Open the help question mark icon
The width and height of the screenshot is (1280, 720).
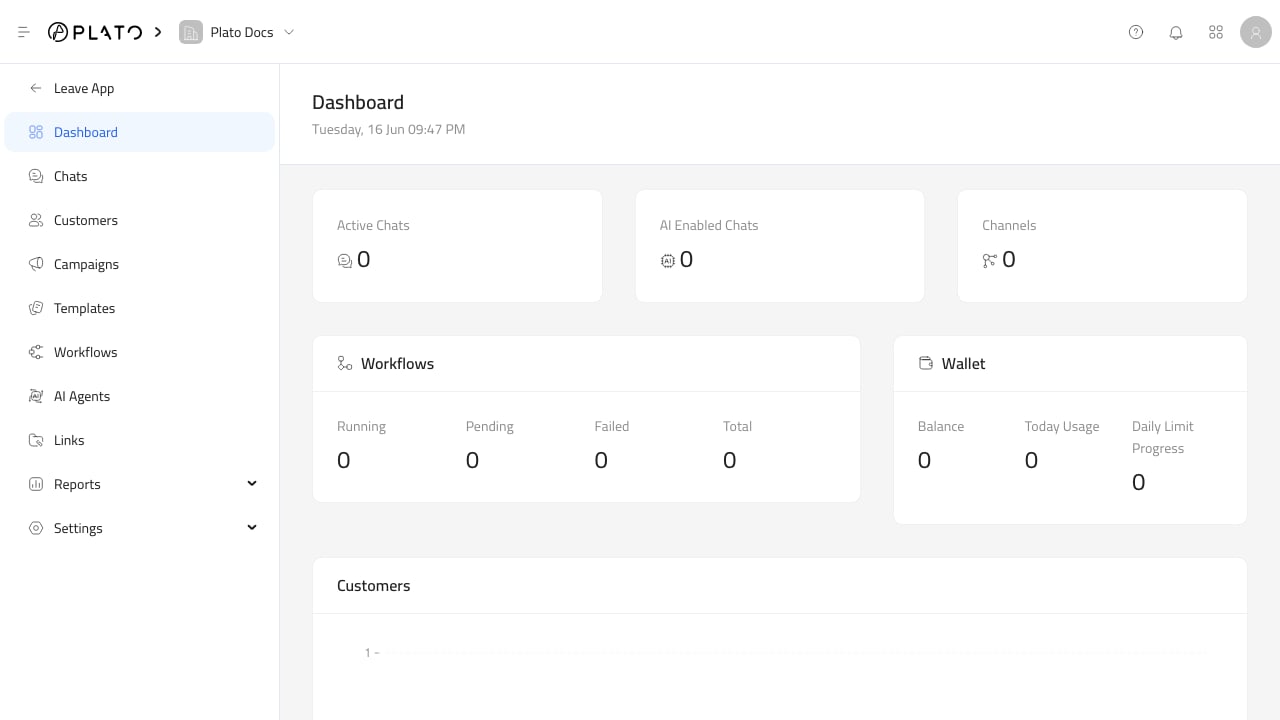(1136, 32)
